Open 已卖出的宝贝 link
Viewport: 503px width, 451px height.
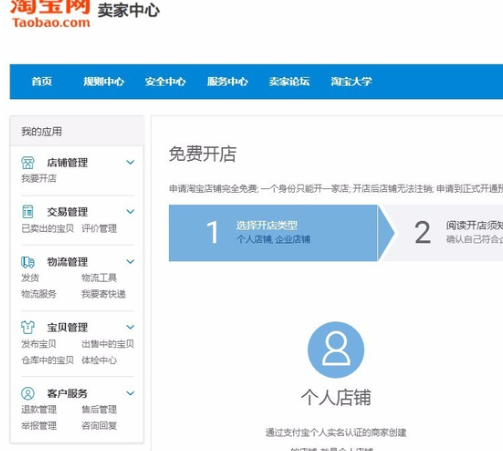pyautogui.click(x=47, y=229)
